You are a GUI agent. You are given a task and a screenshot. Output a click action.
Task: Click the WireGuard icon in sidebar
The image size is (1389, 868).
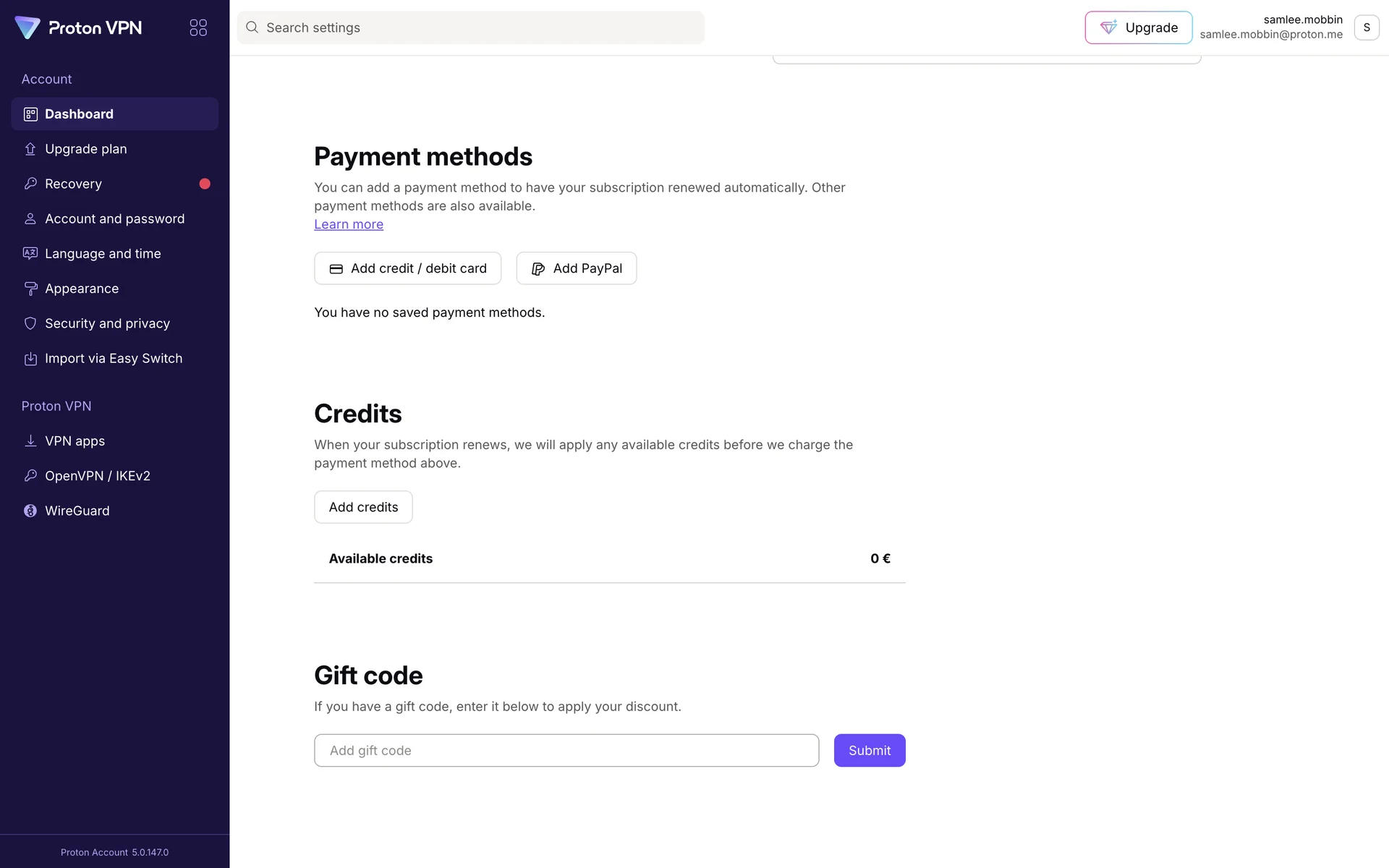click(x=30, y=511)
